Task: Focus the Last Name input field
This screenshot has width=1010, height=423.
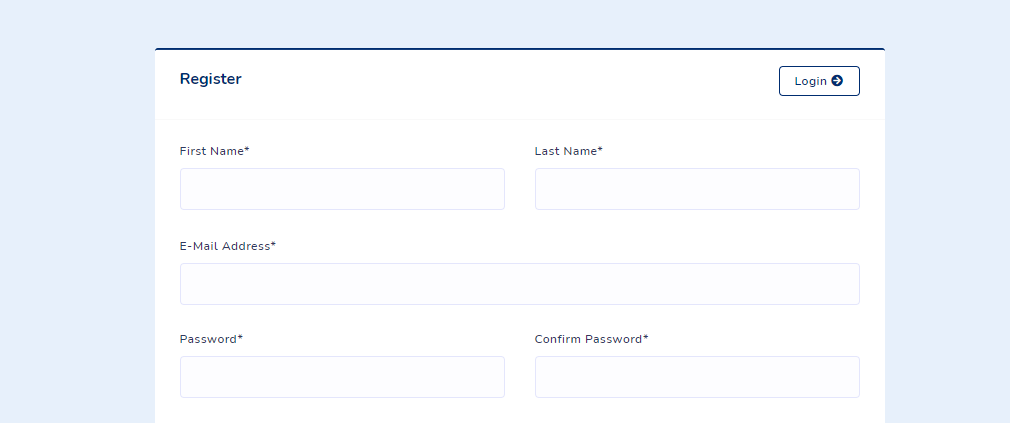Action: 697,189
